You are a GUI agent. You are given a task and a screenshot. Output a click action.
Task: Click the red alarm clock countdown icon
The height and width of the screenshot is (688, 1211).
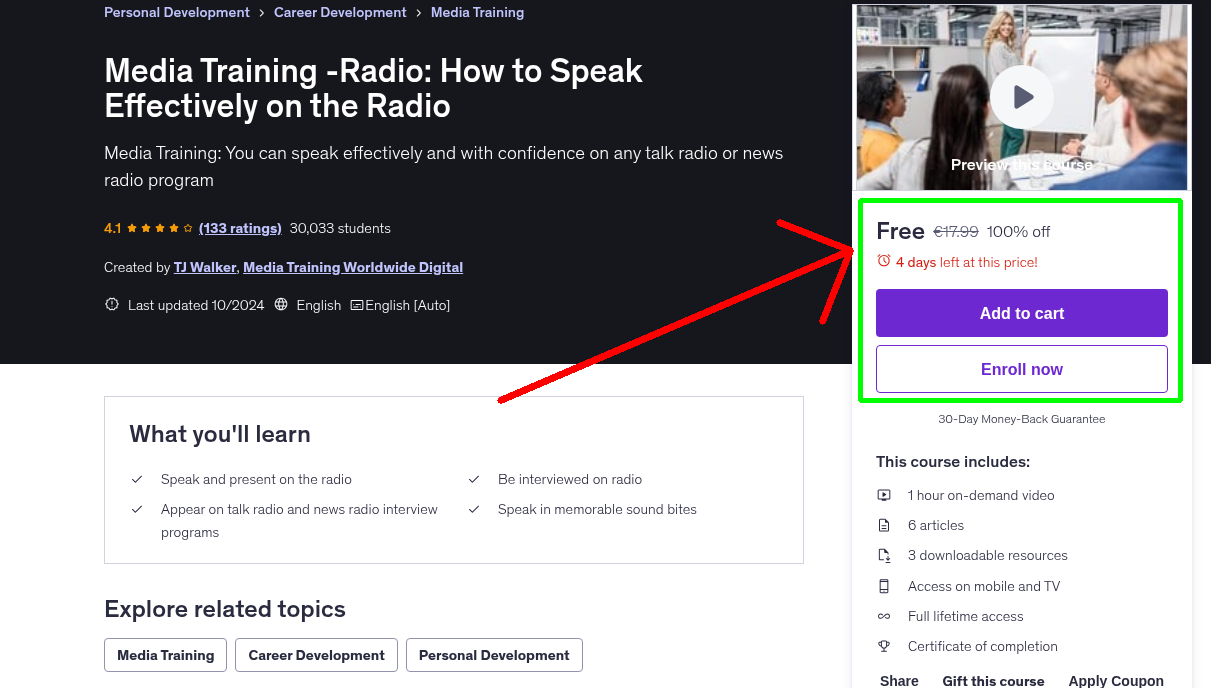pyautogui.click(x=883, y=259)
